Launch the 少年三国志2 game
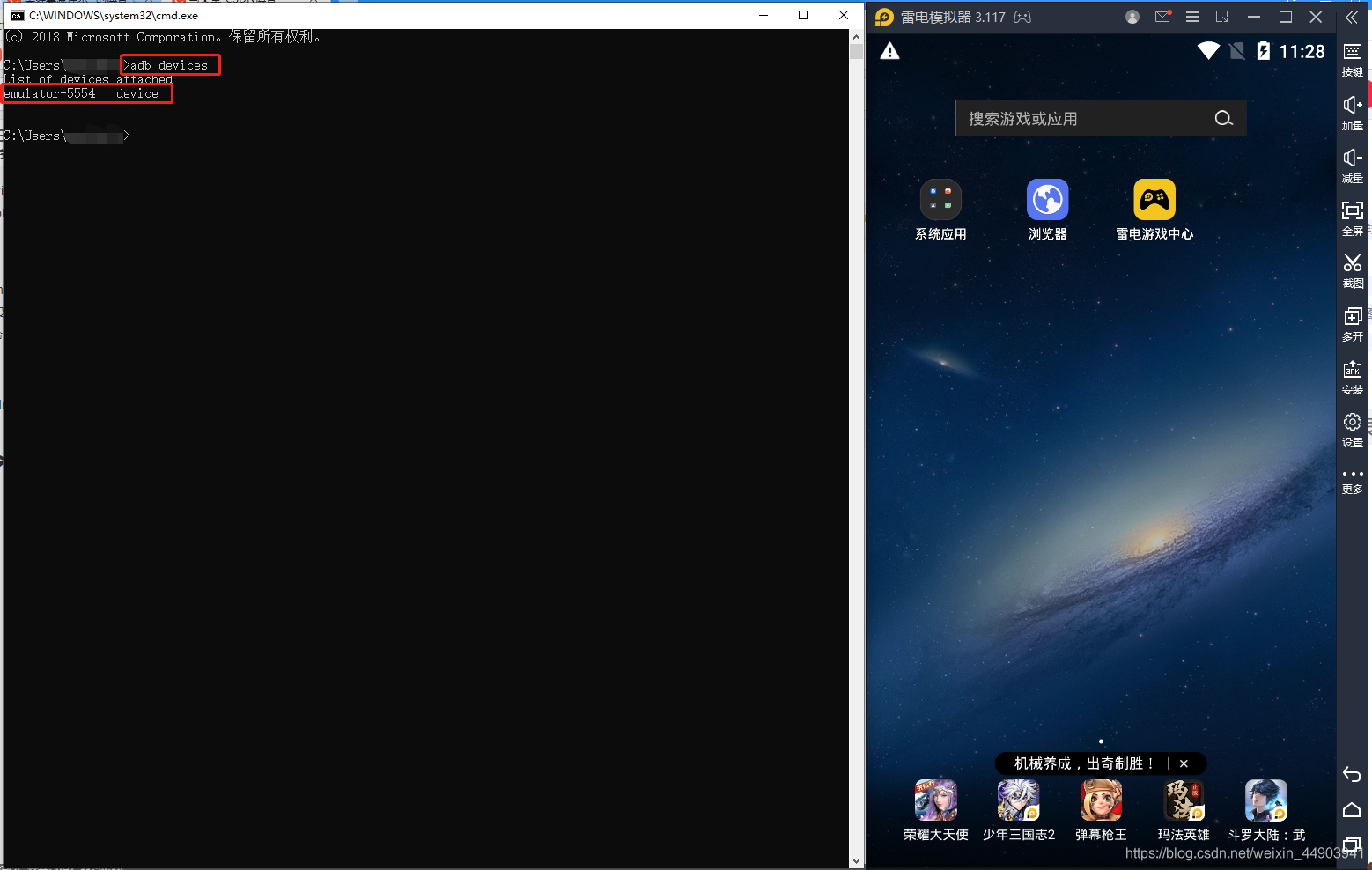The width and height of the screenshot is (1372, 870). tap(1019, 800)
